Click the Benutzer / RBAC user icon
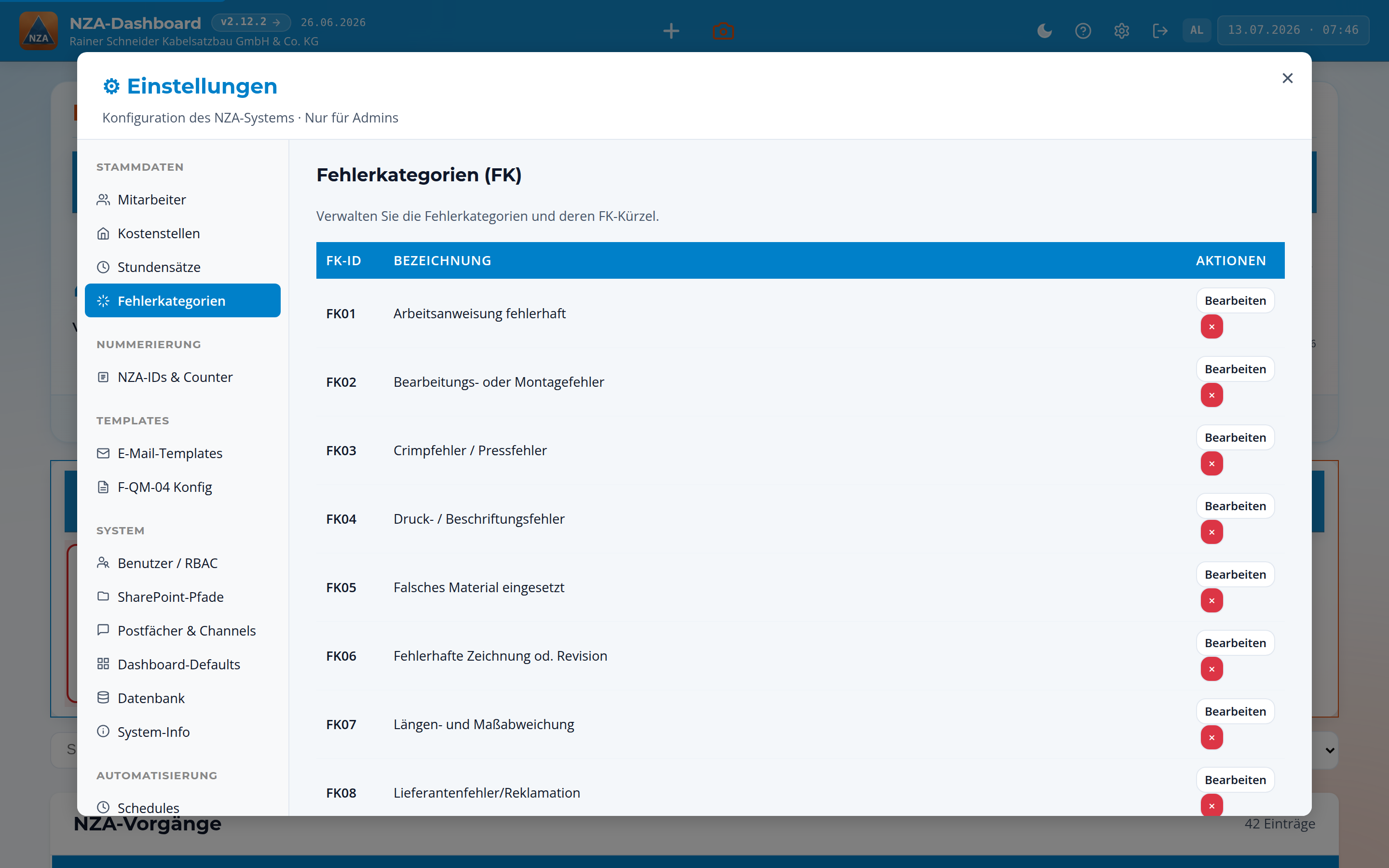 click(x=103, y=563)
